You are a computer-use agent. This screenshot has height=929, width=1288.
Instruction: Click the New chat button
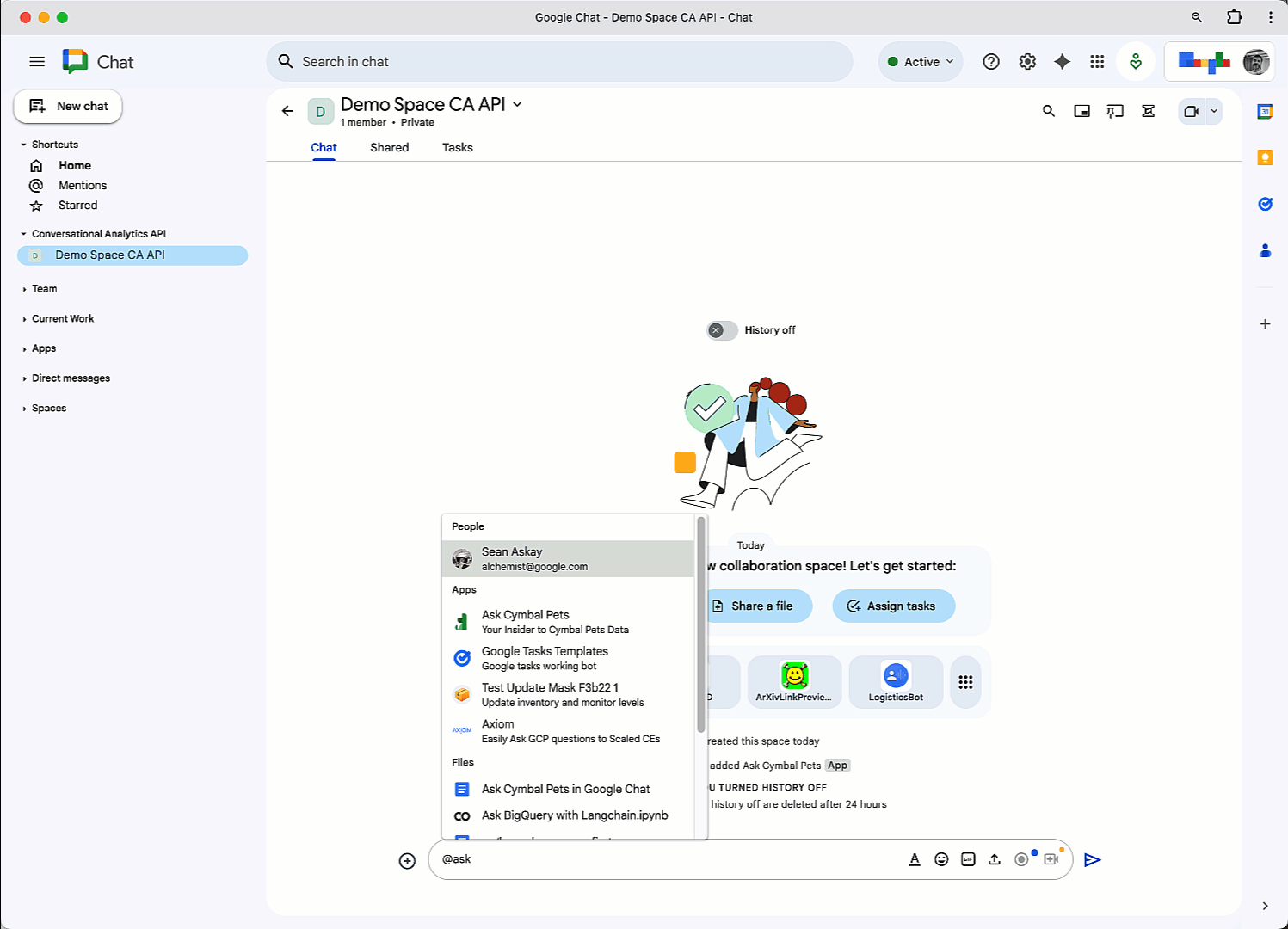click(69, 106)
